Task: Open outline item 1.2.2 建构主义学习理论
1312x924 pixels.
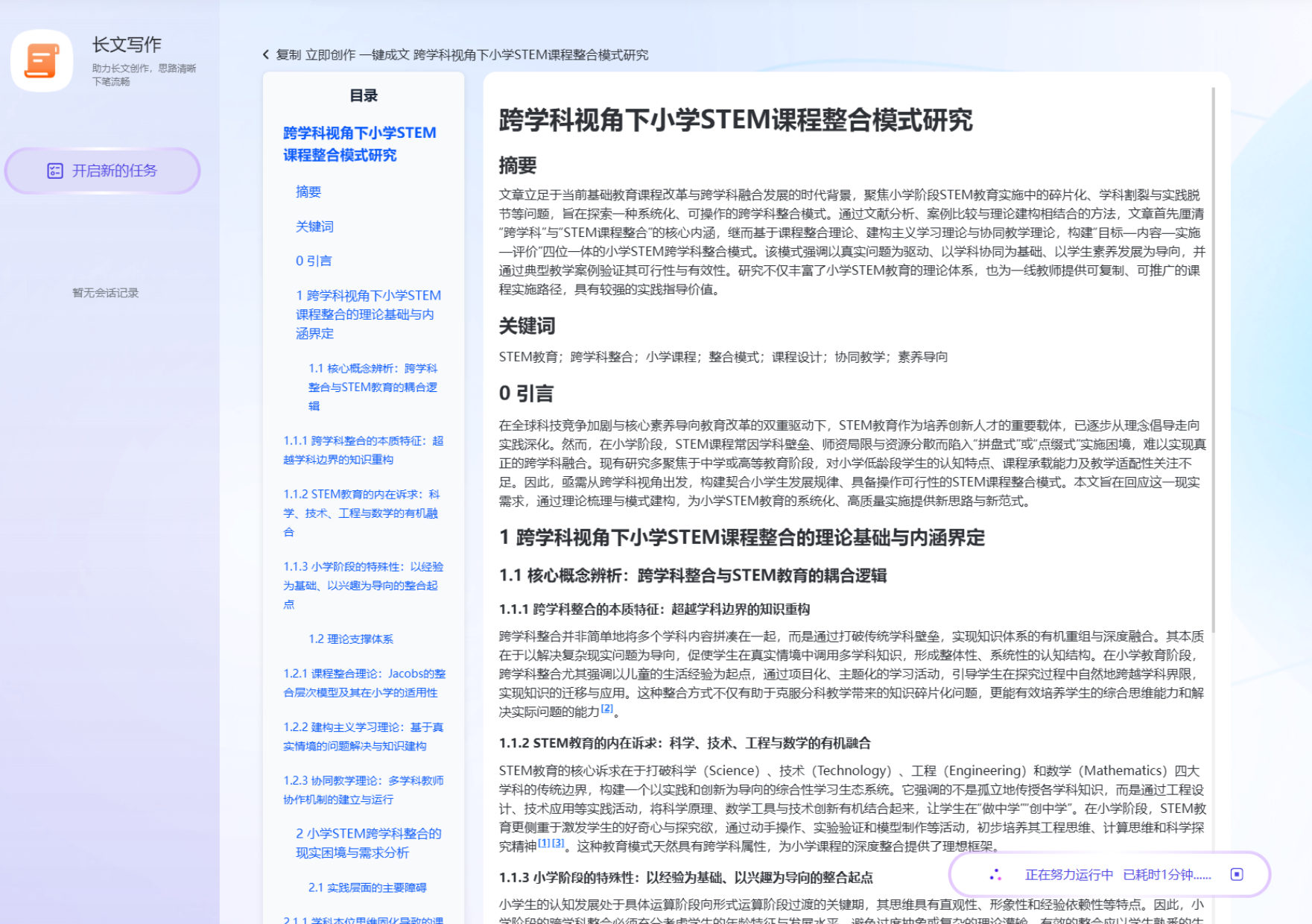Action: [x=364, y=736]
